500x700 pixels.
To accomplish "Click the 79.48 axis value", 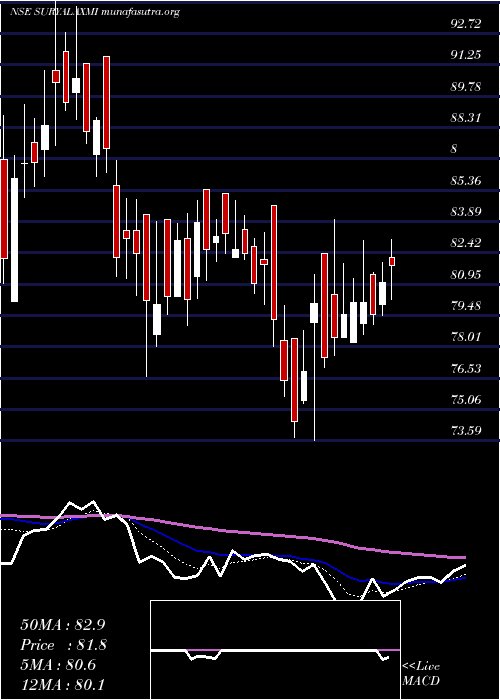I will click(466, 306).
